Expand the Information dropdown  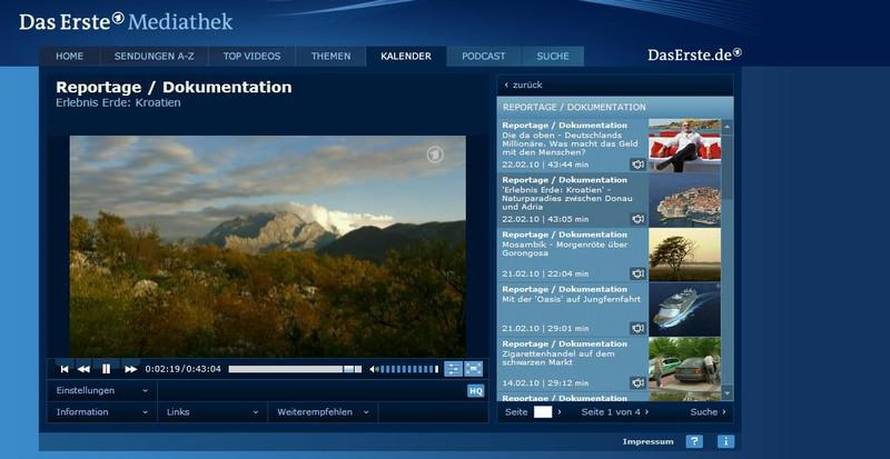[102, 412]
